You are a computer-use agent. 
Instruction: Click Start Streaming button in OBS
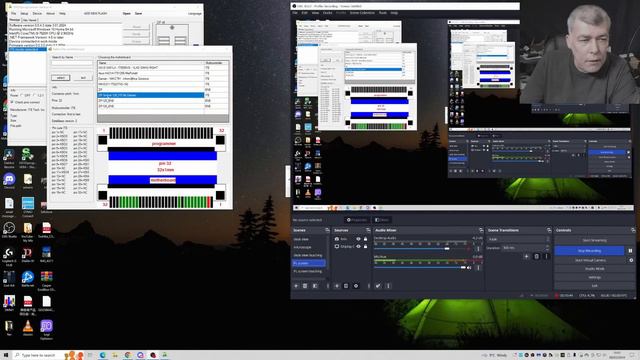[594, 240]
